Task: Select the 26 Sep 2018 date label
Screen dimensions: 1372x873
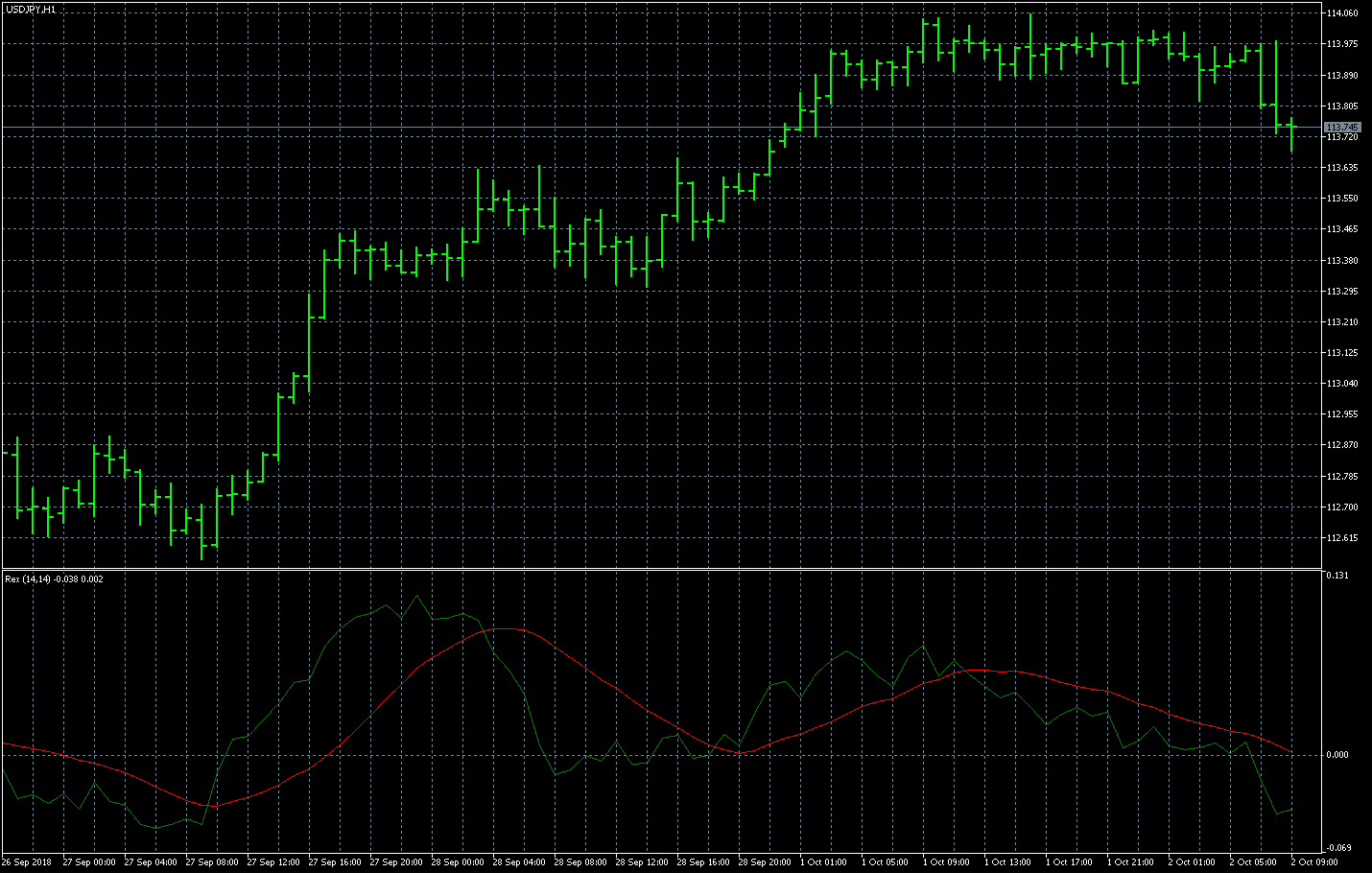Action: click(27, 861)
